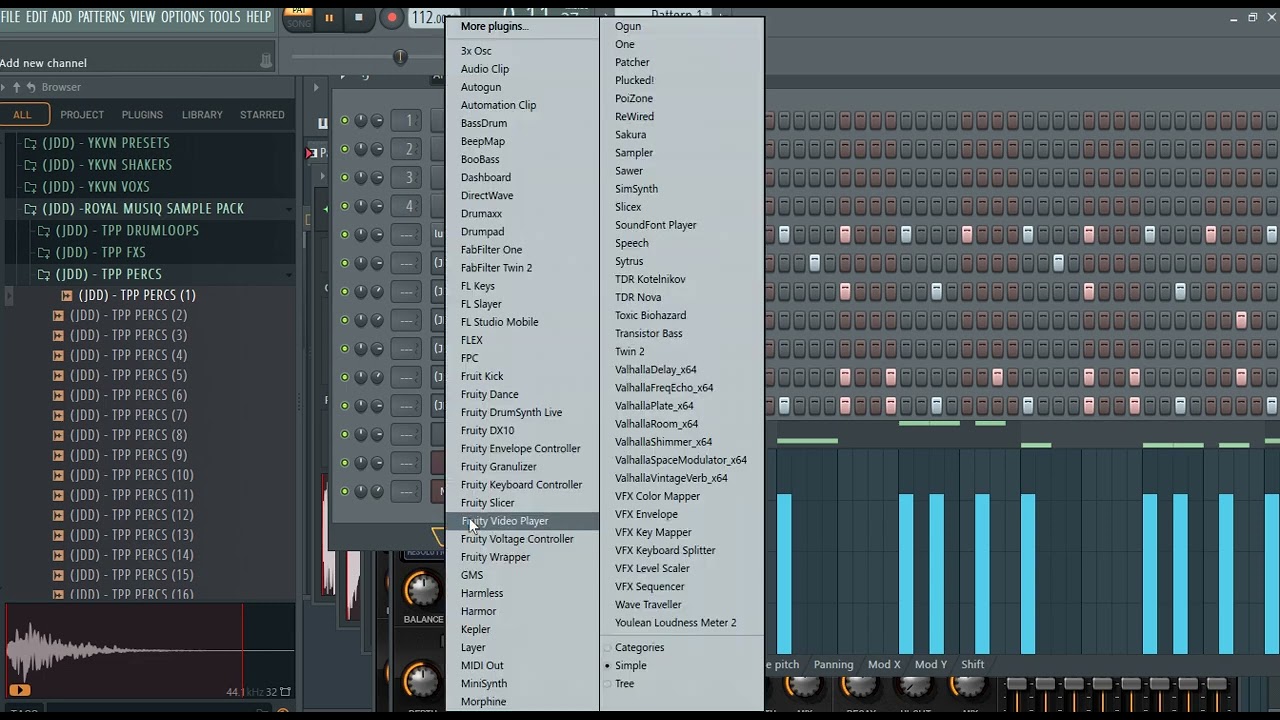Select the Simple view option
The image size is (1280, 720).
[x=630, y=665]
